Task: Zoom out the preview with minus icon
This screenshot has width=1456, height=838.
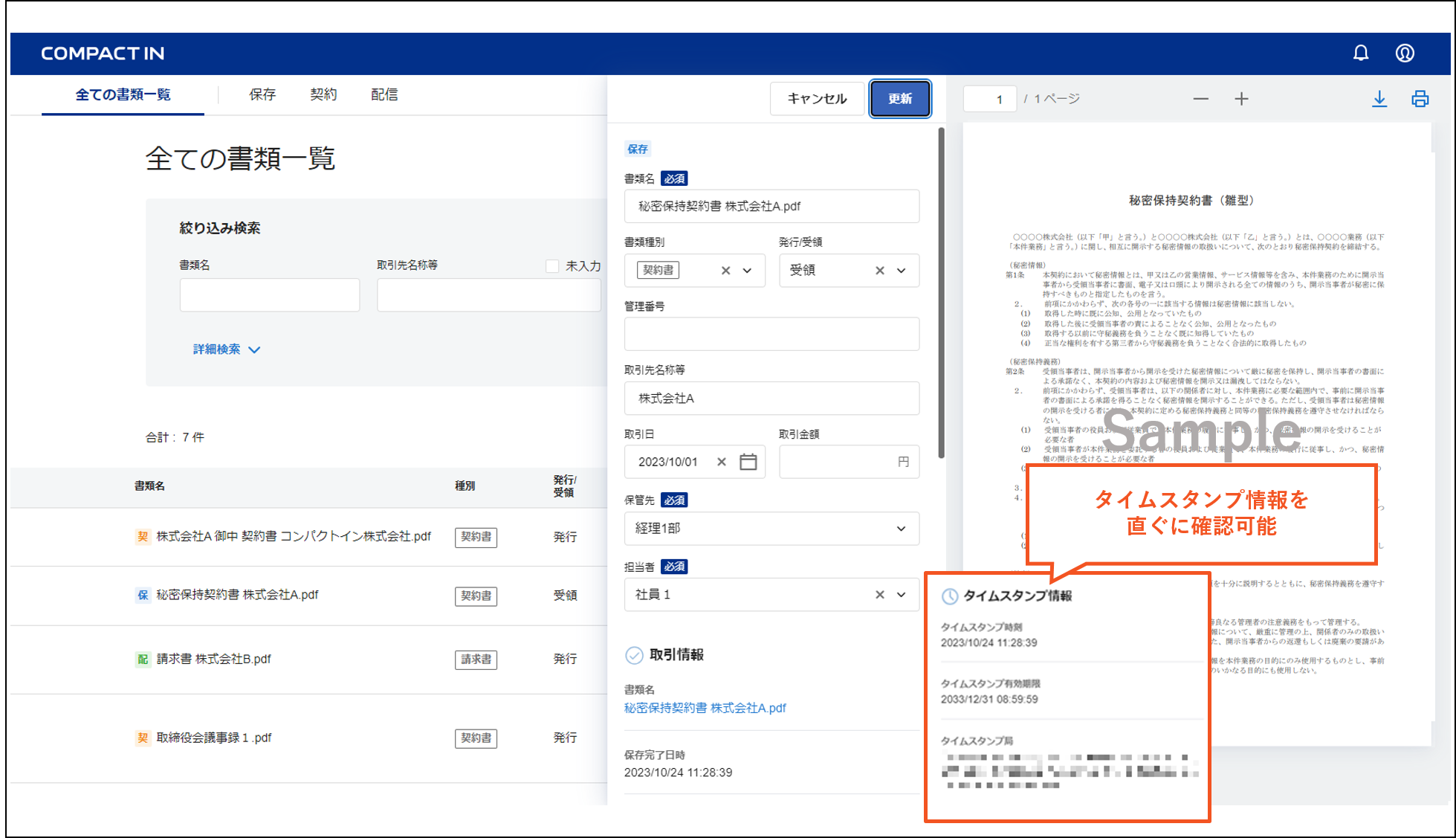Action: (1200, 99)
